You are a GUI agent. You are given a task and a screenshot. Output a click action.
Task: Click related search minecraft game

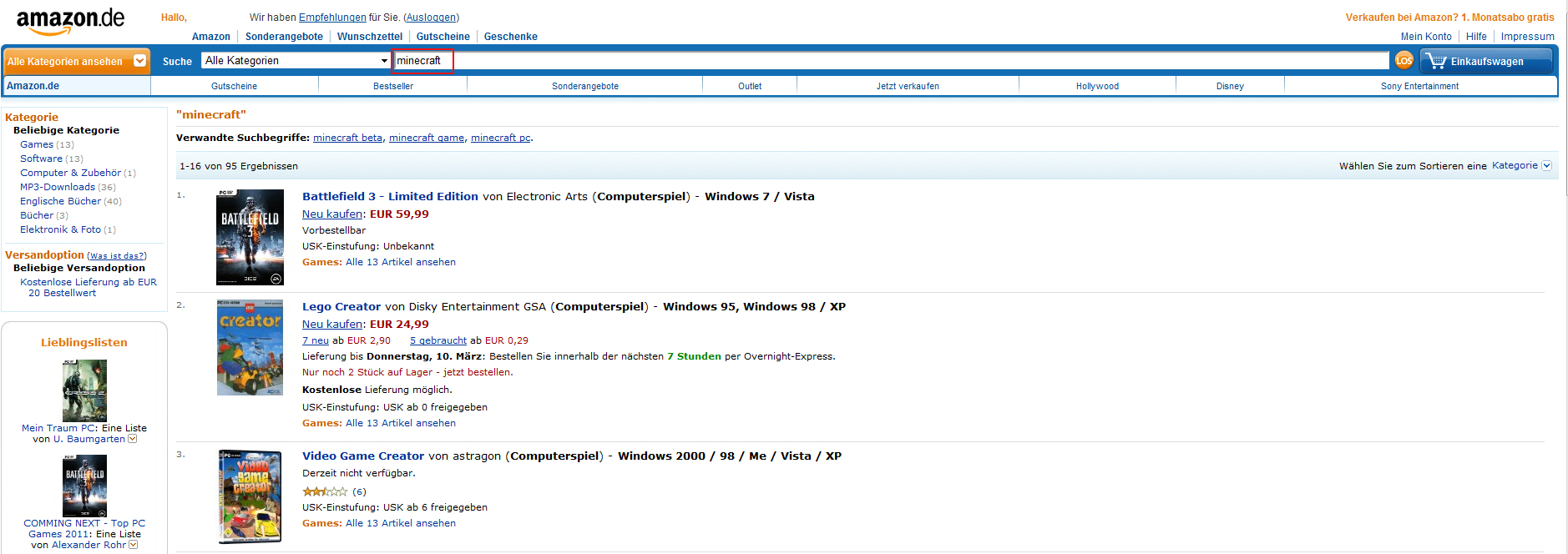tap(427, 138)
